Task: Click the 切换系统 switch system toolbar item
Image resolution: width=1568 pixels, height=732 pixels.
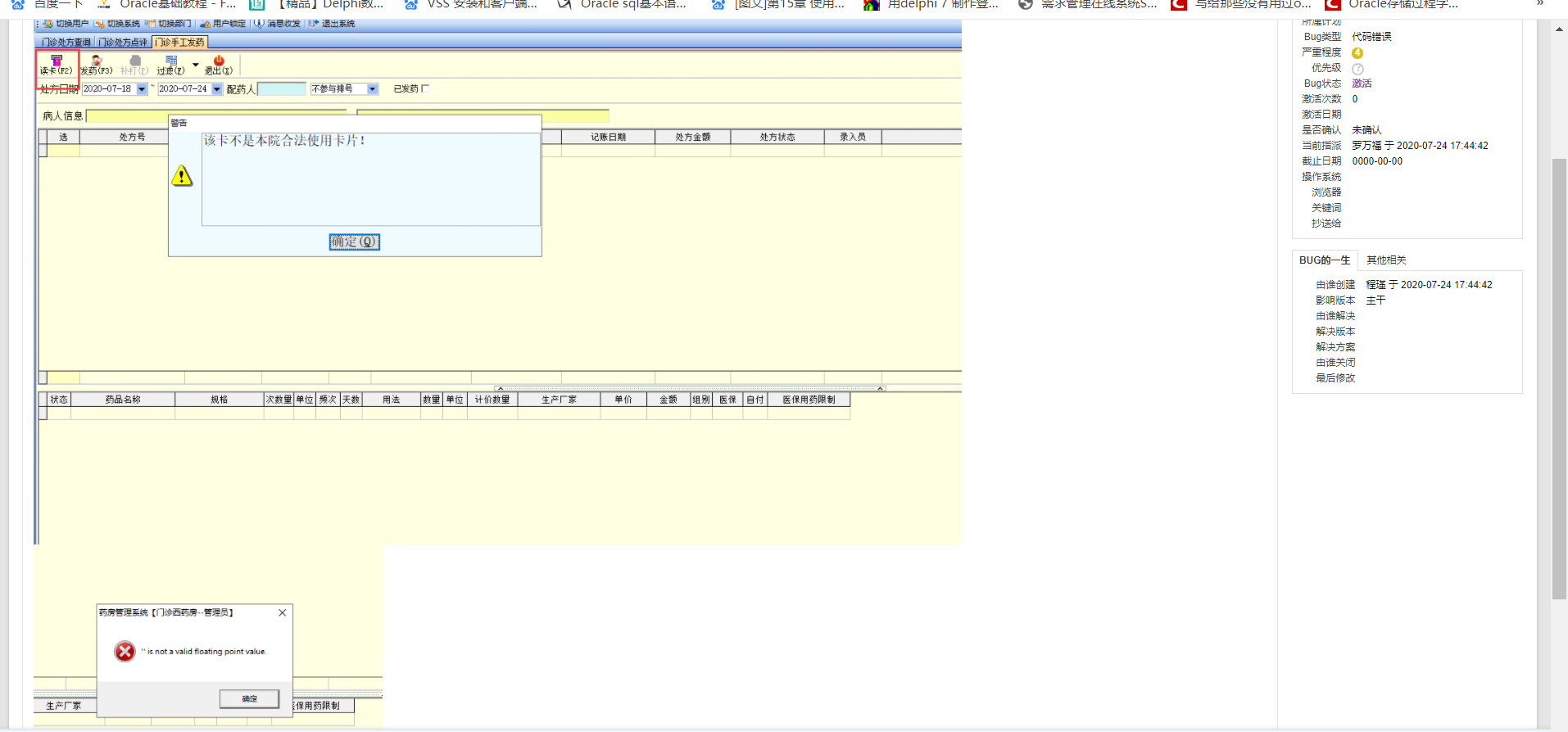Action: tap(117, 24)
